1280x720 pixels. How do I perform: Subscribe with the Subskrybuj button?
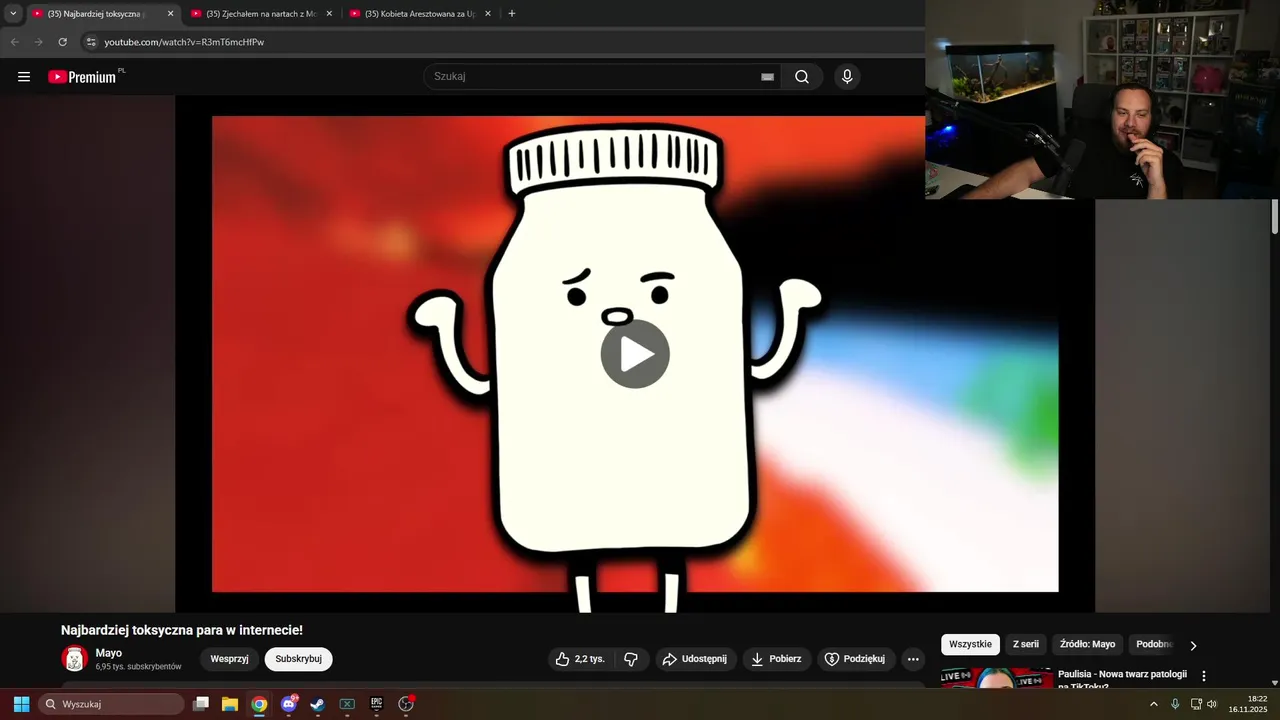[x=299, y=659]
